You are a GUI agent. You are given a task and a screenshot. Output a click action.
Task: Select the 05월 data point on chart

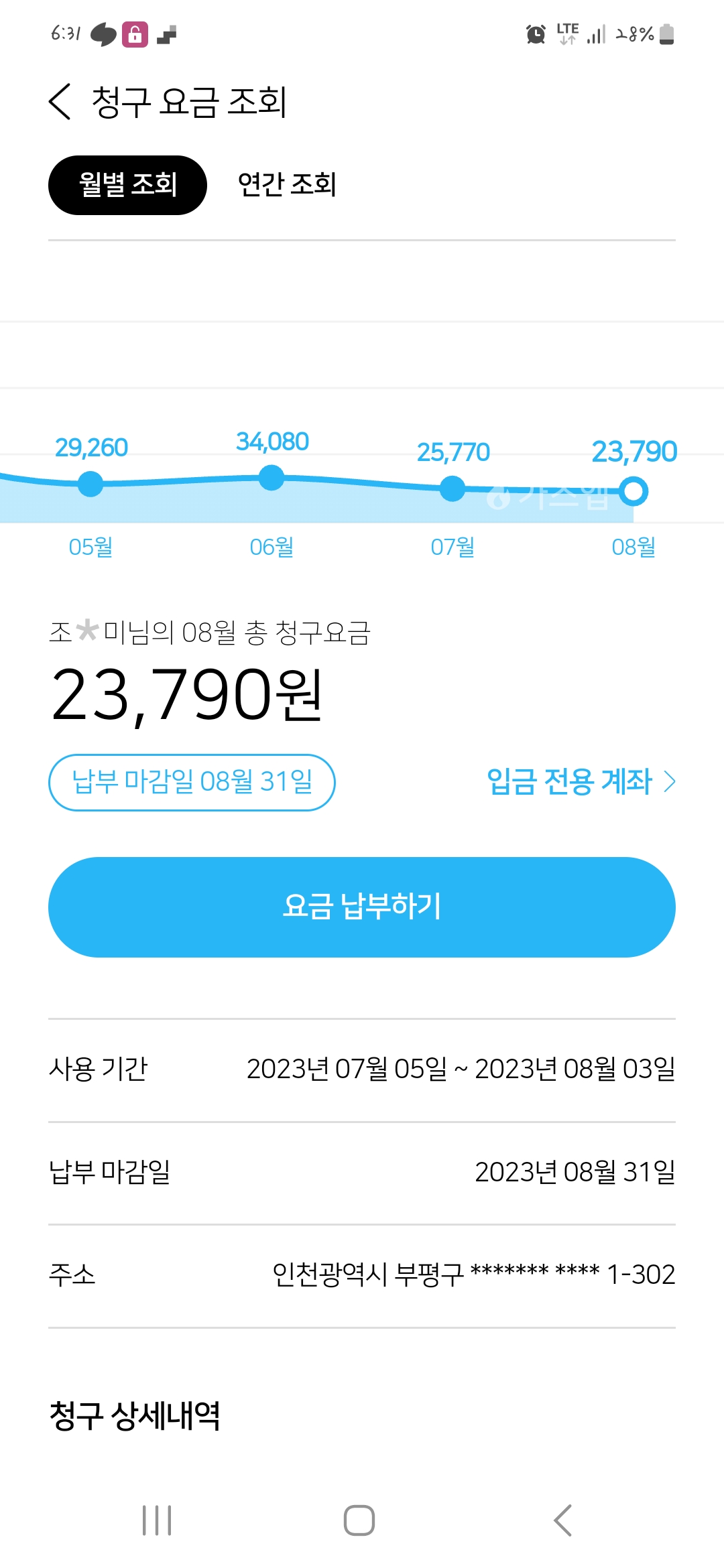click(90, 483)
